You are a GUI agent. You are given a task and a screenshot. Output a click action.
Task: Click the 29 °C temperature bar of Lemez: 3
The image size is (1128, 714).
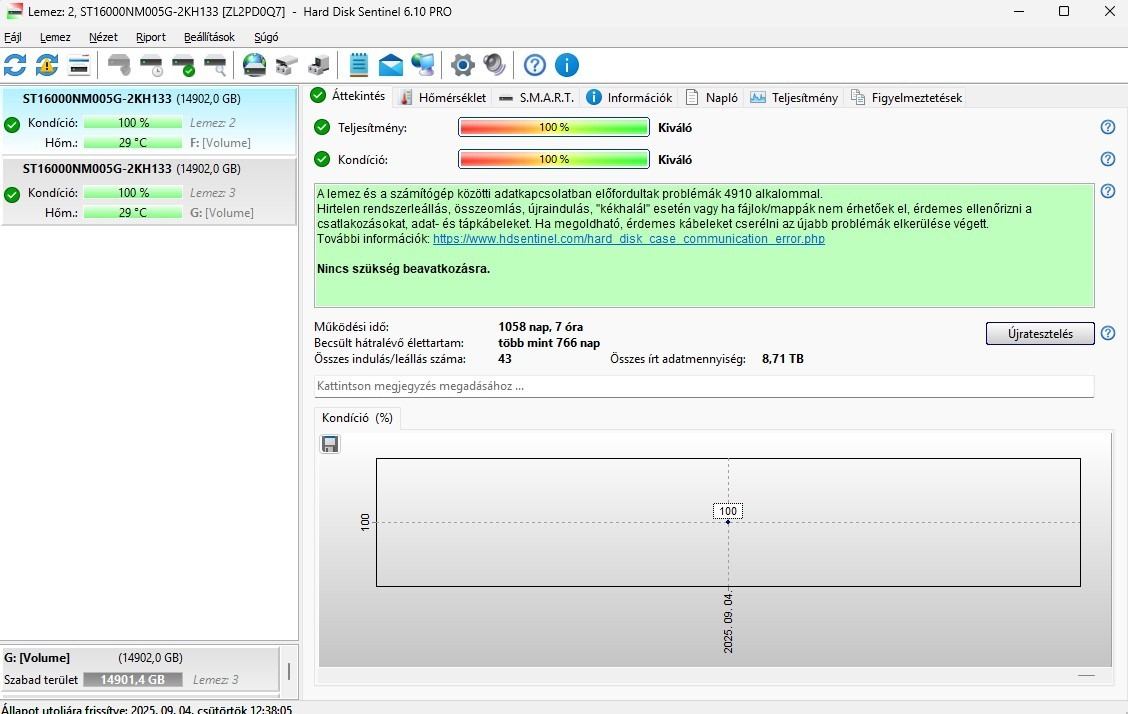tap(132, 213)
